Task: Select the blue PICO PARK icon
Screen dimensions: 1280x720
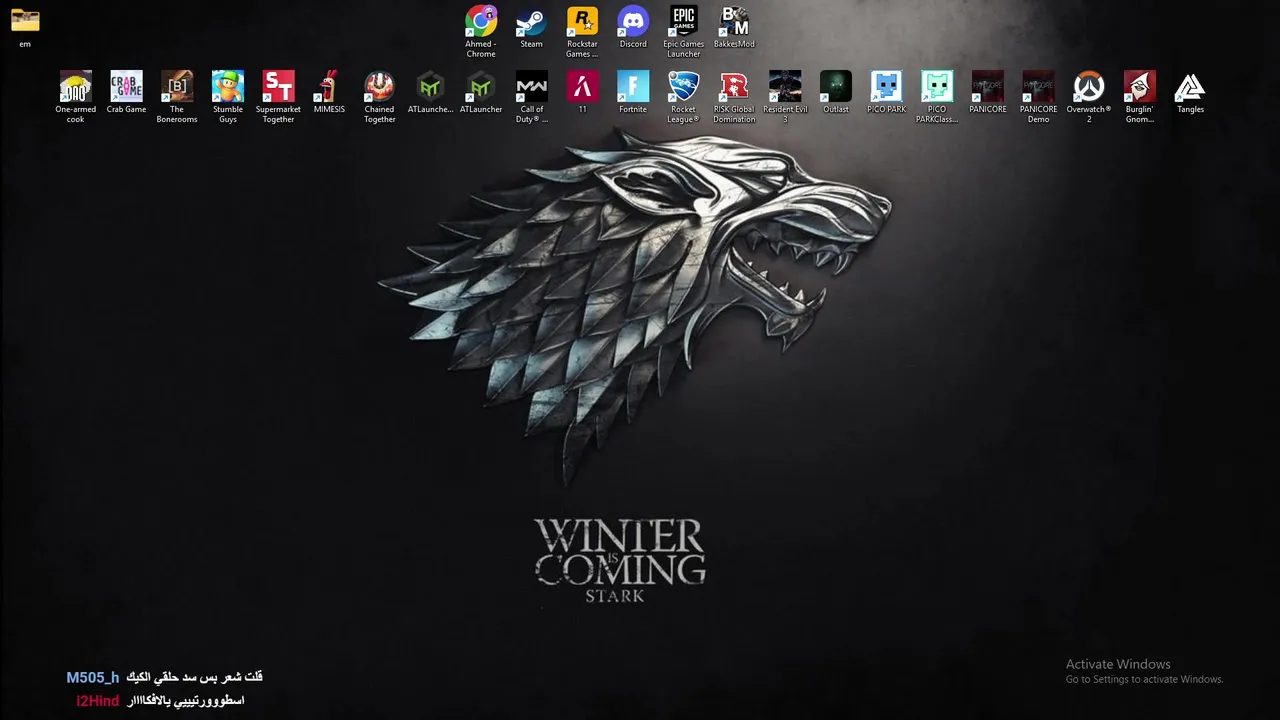Action: pyautogui.click(x=886, y=86)
